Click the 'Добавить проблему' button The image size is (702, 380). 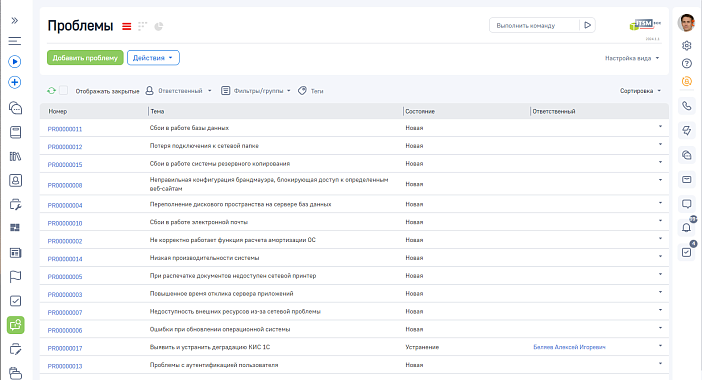85,58
